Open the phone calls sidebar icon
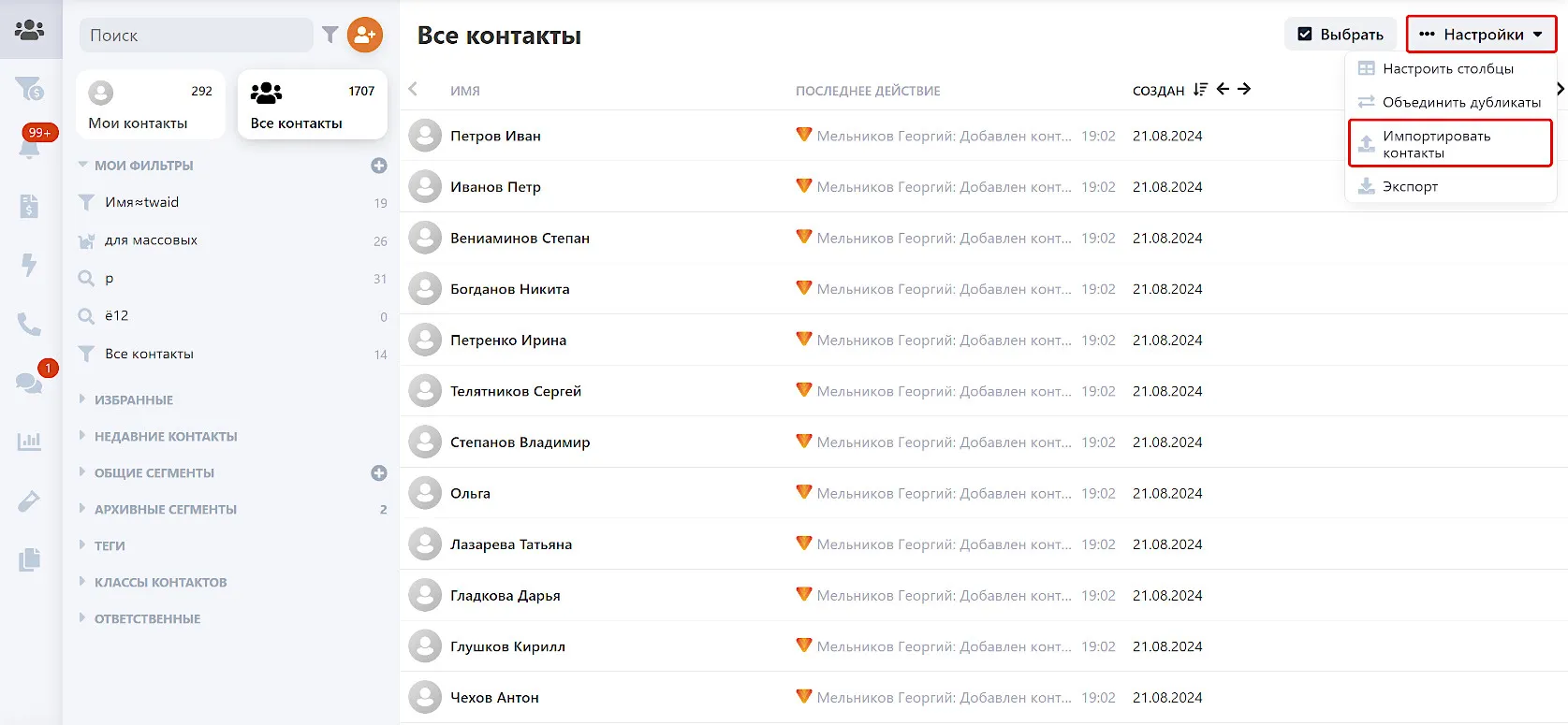The width and height of the screenshot is (1568, 725). coord(30,325)
